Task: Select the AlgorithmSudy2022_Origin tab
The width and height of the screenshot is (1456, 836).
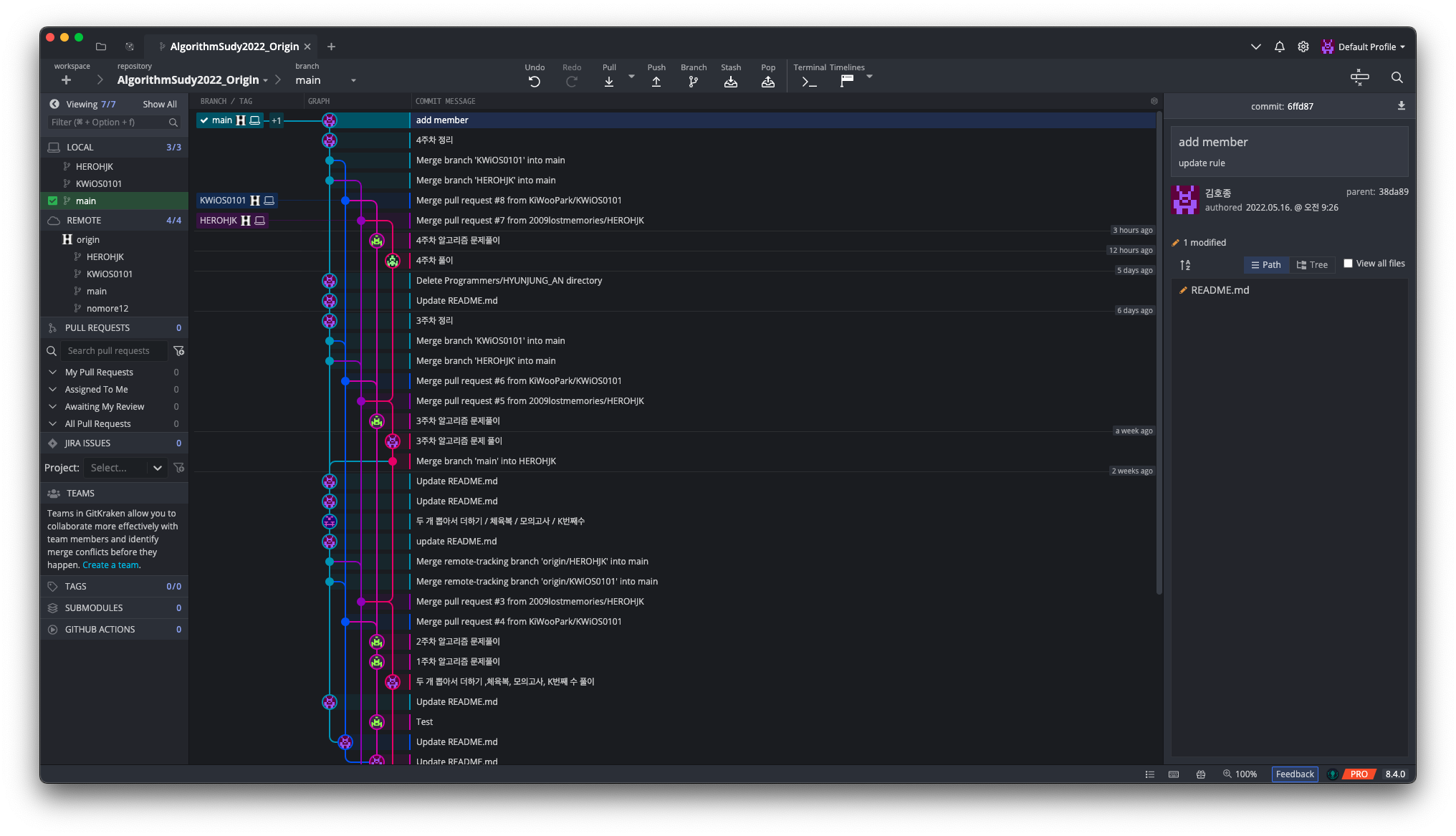Action: pos(234,47)
